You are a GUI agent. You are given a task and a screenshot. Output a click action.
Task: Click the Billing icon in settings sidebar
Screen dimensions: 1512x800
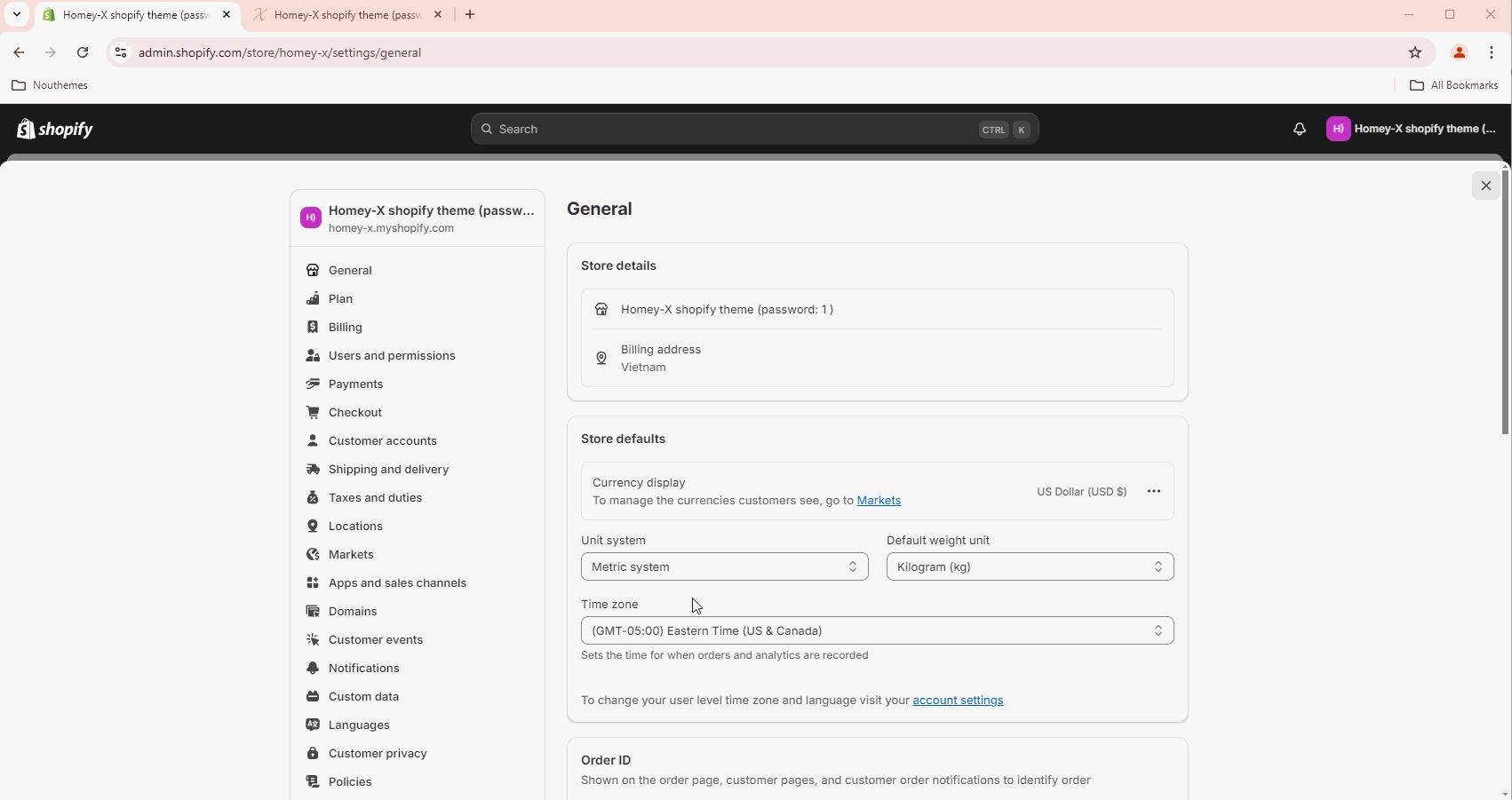pyautogui.click(x=313, y=328)
